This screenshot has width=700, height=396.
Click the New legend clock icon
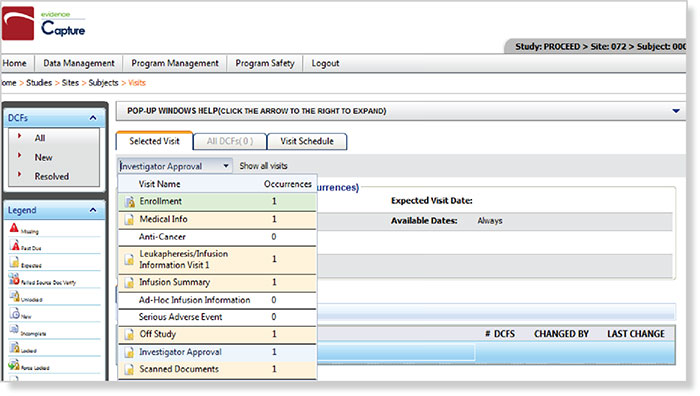click(x=14, y=313)
